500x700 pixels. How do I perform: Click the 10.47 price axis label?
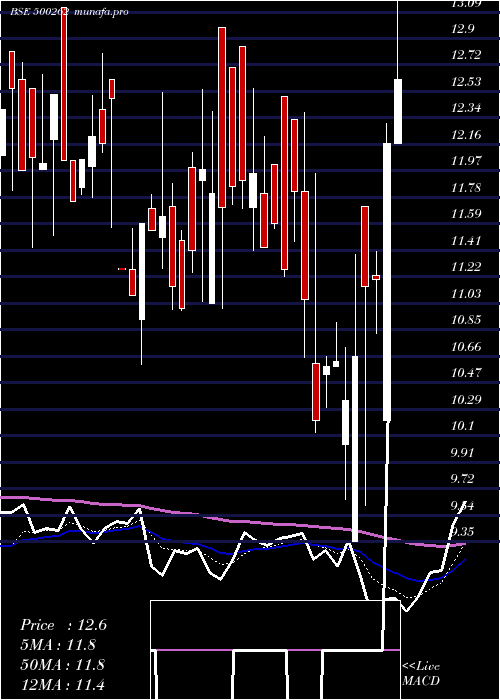pos(467,372)
